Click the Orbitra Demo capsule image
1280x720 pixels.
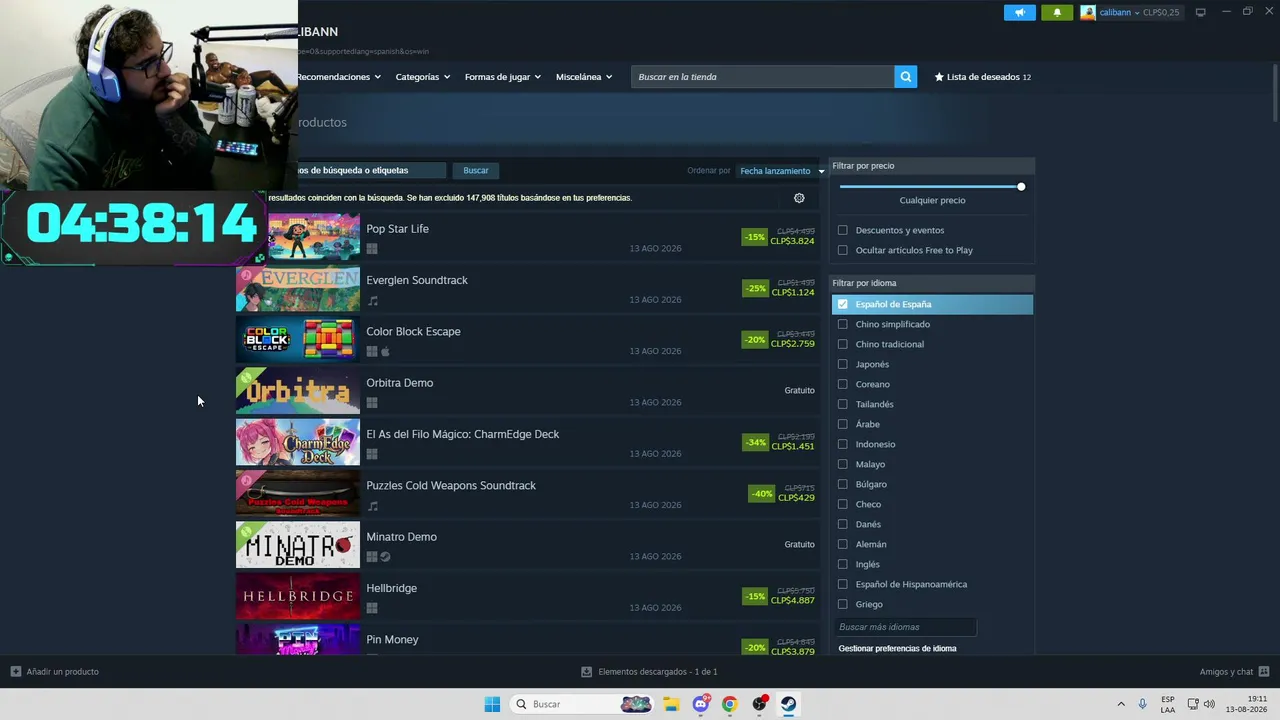tap(298, 392)
